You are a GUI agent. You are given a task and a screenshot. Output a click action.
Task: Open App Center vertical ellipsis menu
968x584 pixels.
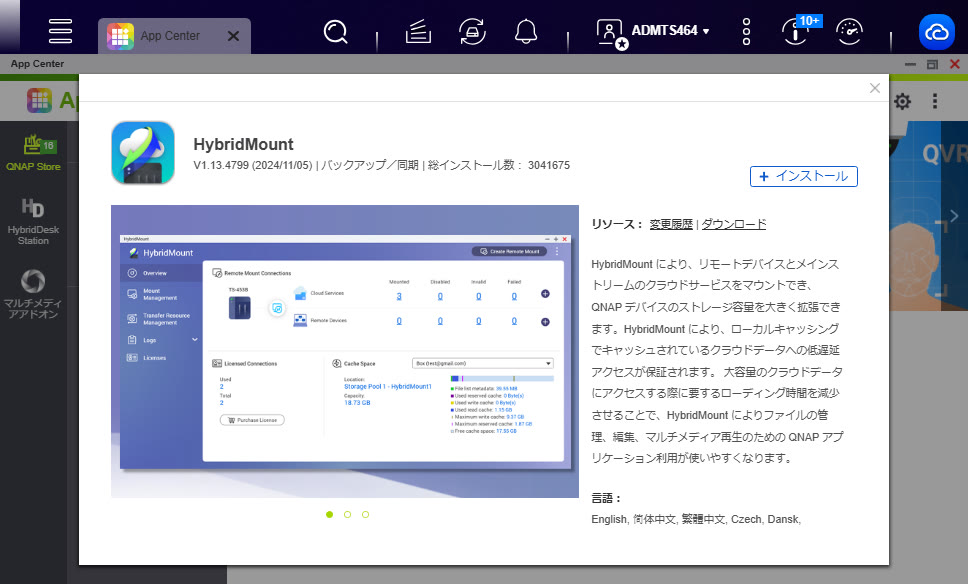[935, 101]
